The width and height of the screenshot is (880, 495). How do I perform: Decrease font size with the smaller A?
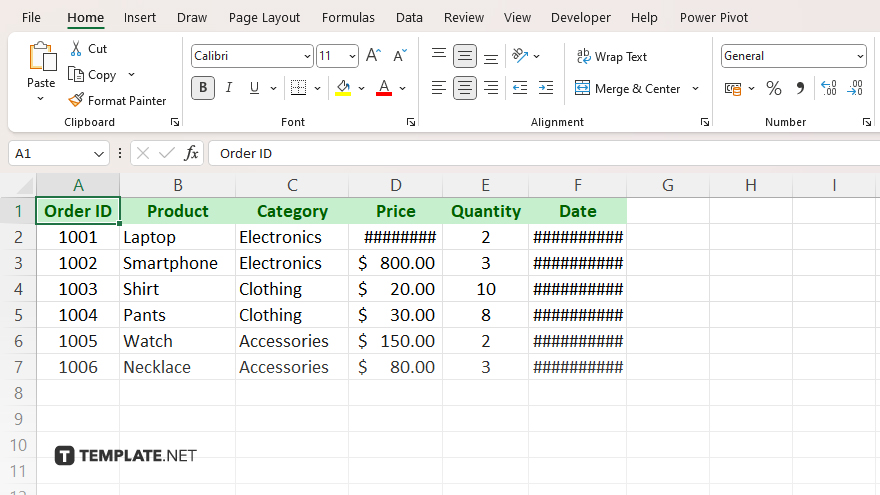(x=400, y=56)
